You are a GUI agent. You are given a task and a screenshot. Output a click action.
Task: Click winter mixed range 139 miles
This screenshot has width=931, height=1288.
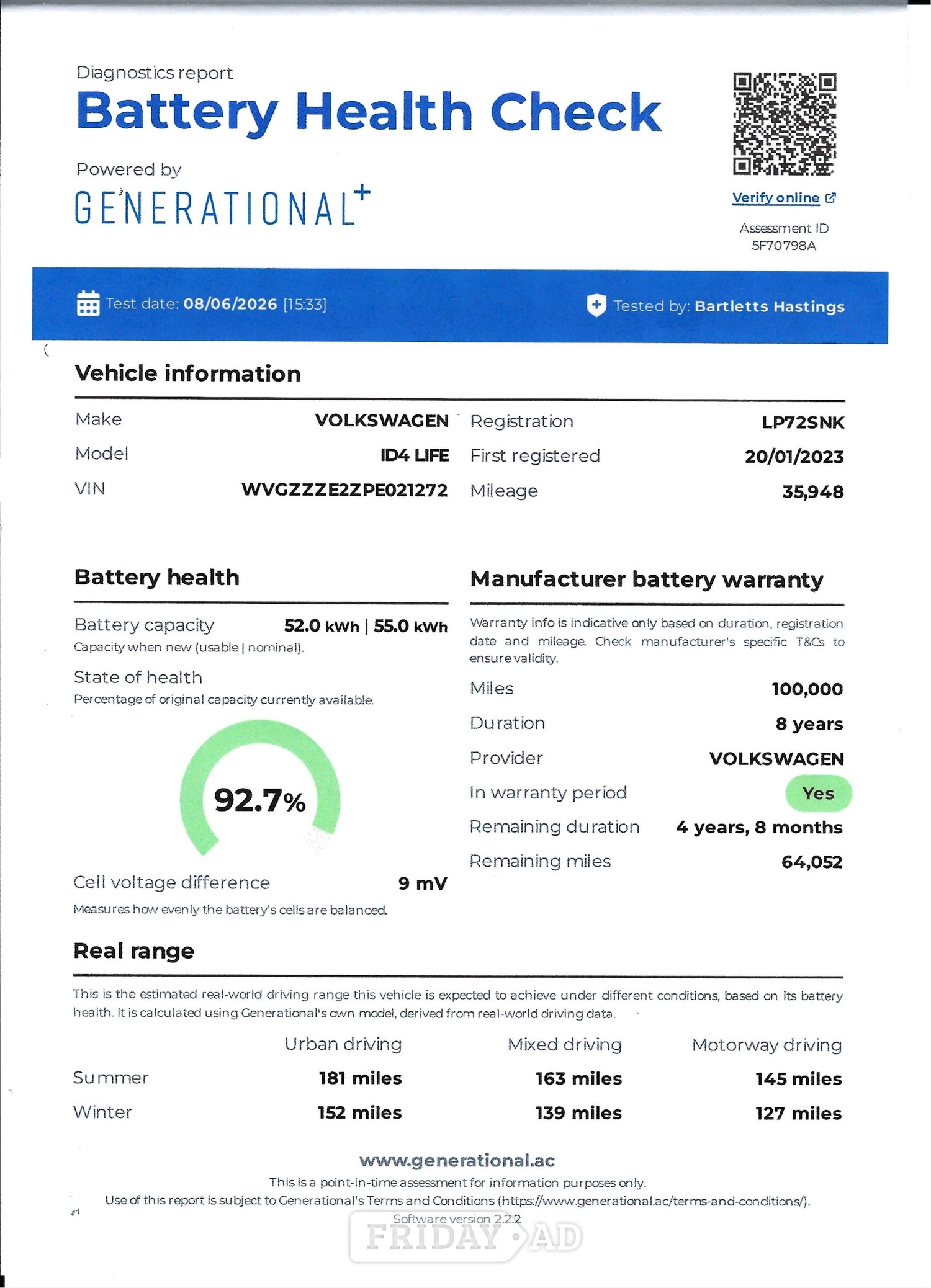tap(578, 1114)
